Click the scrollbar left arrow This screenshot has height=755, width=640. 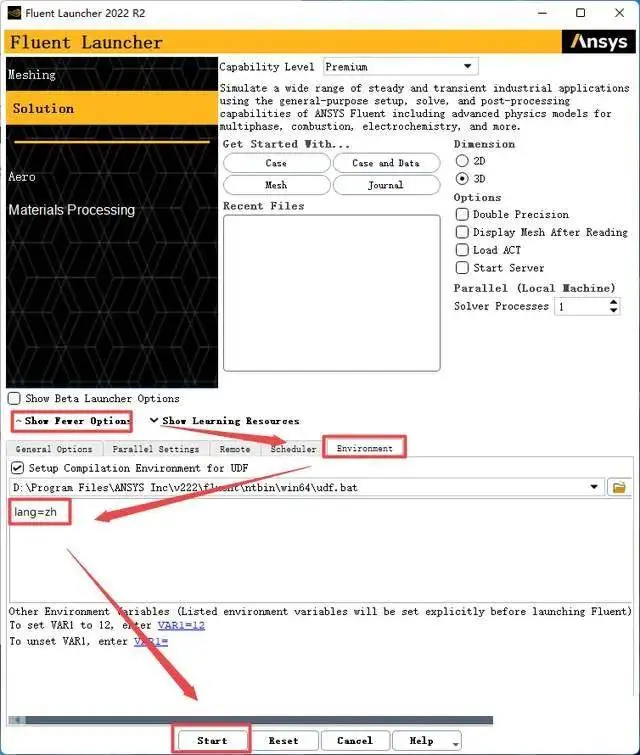(x=16, y=720)
